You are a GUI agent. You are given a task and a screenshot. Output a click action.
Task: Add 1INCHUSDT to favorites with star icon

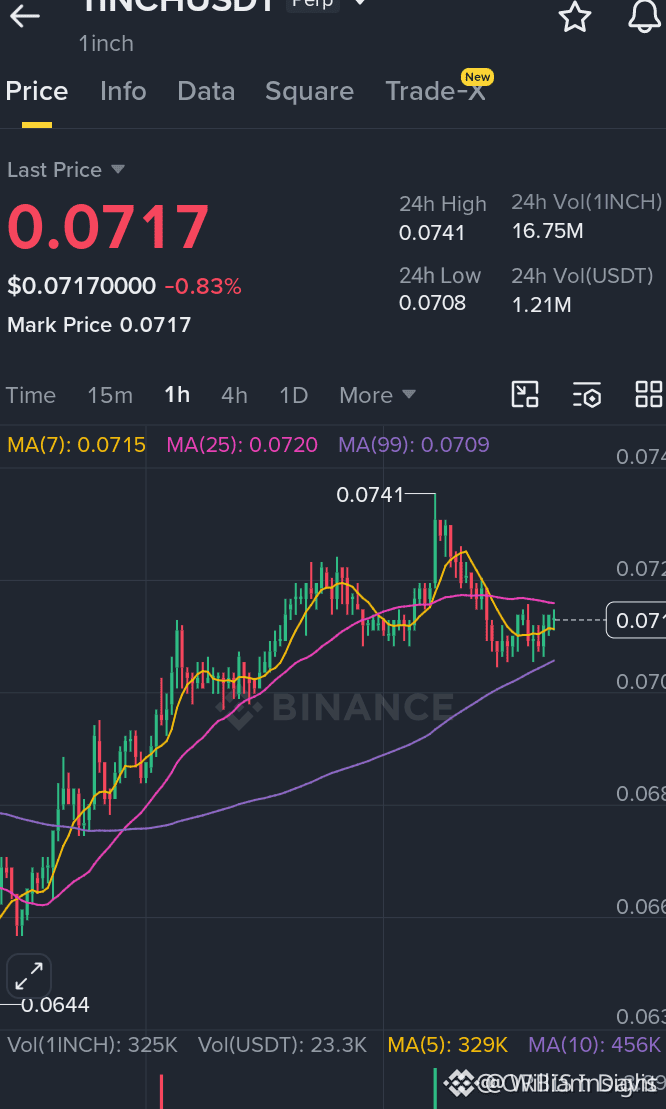(575, 16)
